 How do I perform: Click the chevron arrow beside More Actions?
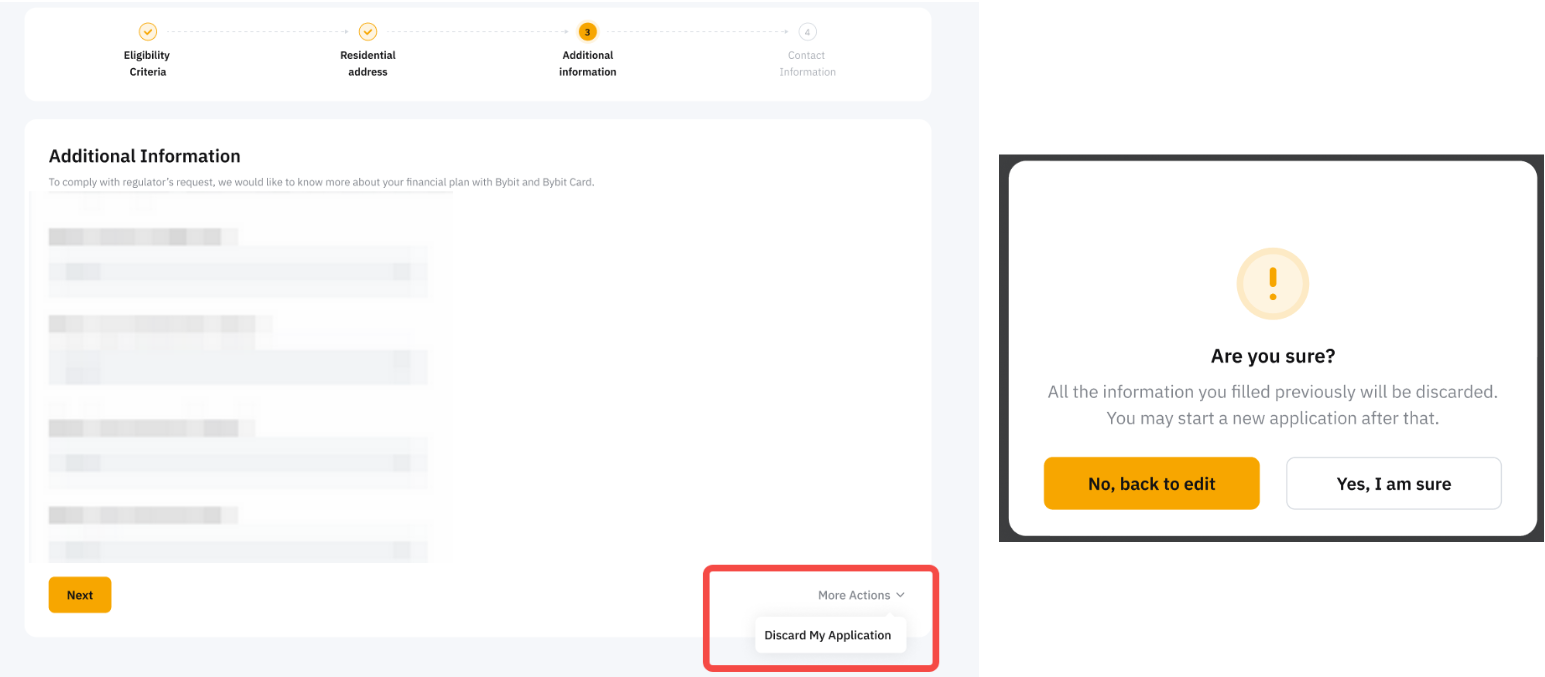(x=901, y=595)
